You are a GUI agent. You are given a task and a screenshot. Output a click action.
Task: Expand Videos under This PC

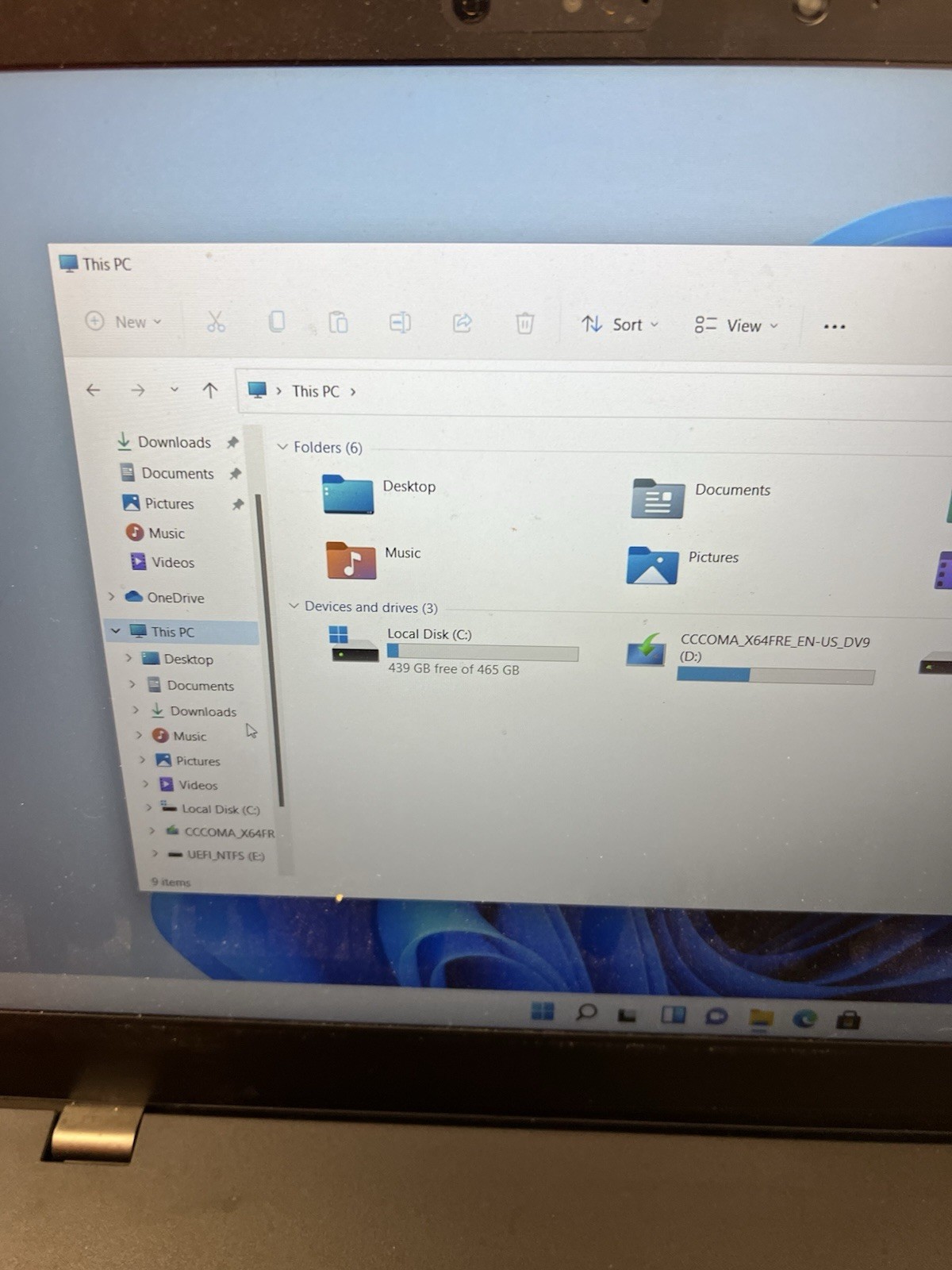coord(146,784)
